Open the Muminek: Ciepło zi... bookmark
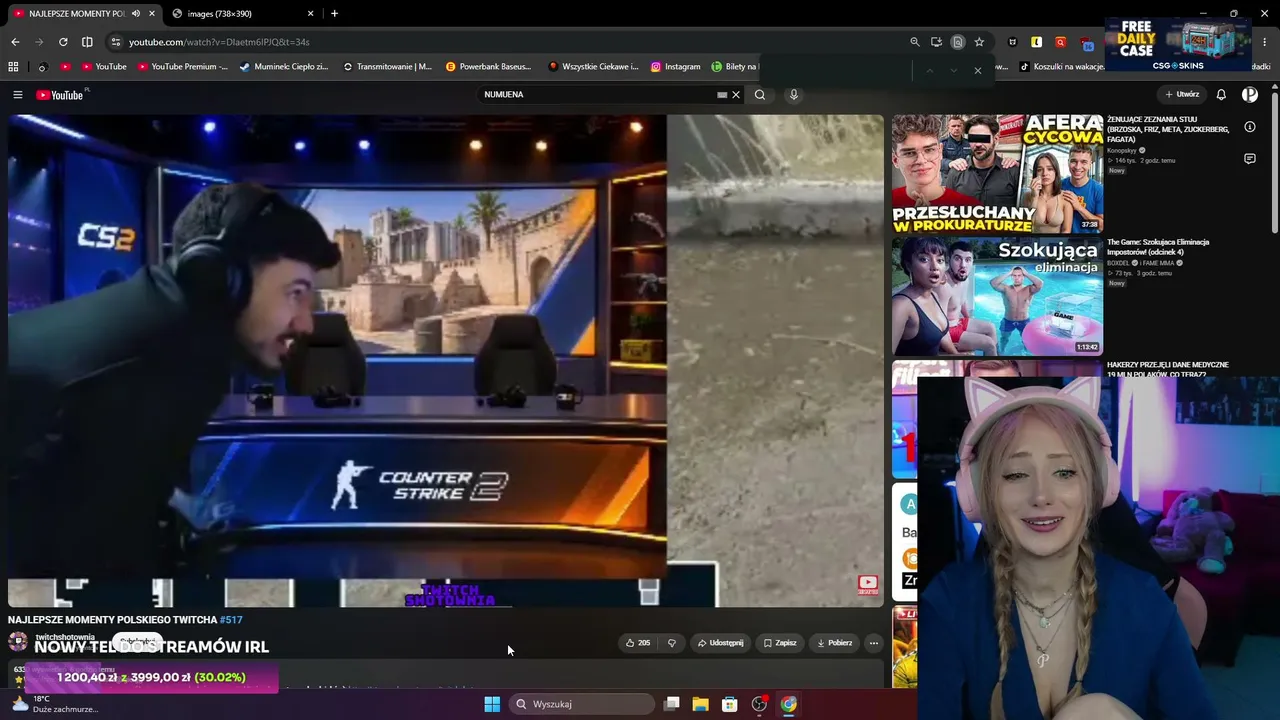Image resolution: width=1280 pixels, height=720 pixels. coord(284,67)
